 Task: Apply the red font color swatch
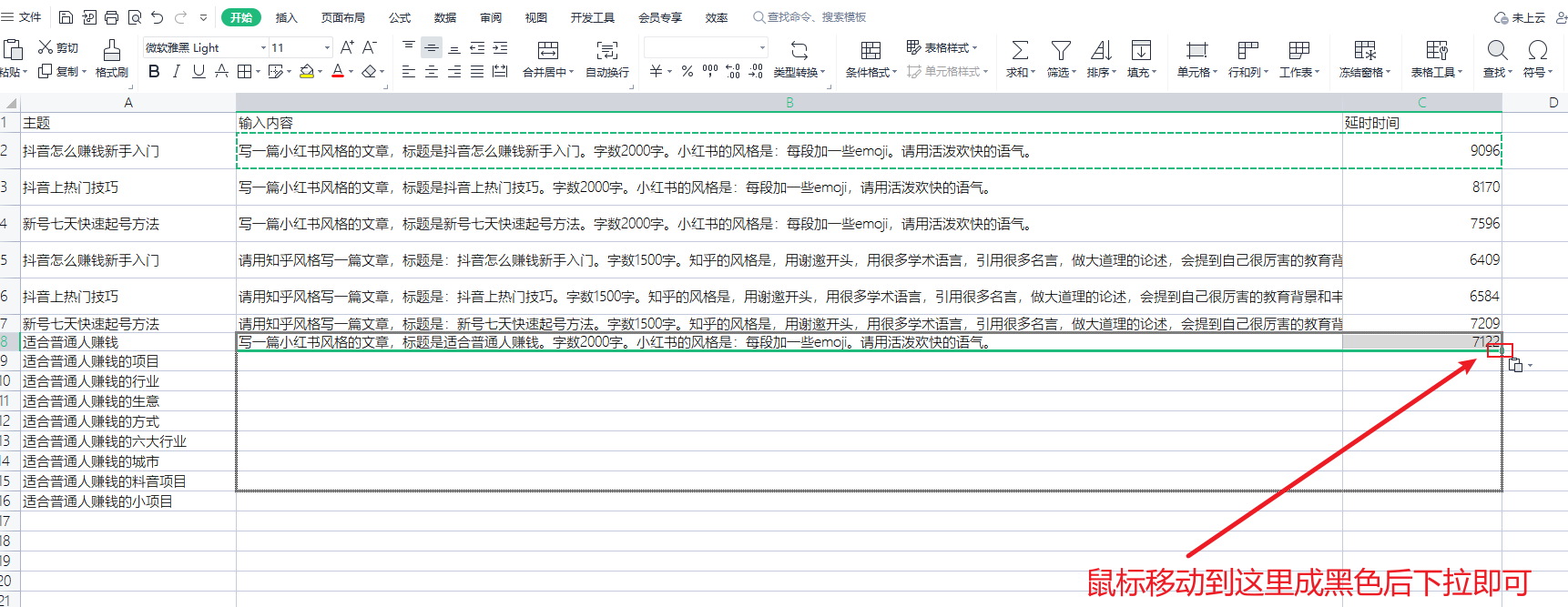point(338,71)
